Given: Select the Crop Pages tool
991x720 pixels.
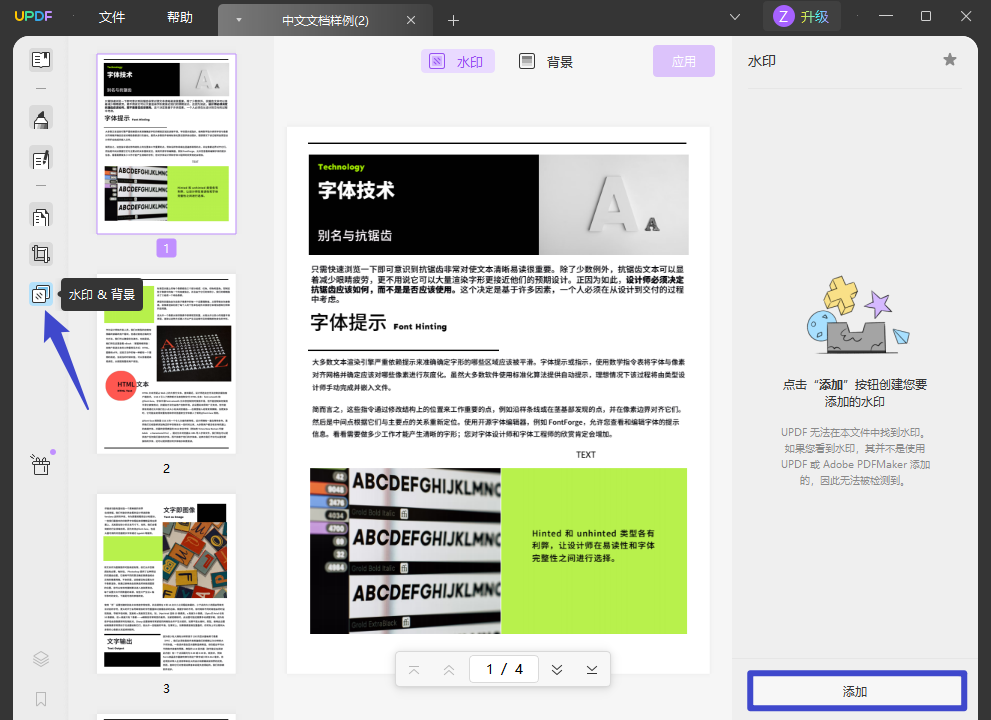Looking at the screenshot, I should [41, 254].
